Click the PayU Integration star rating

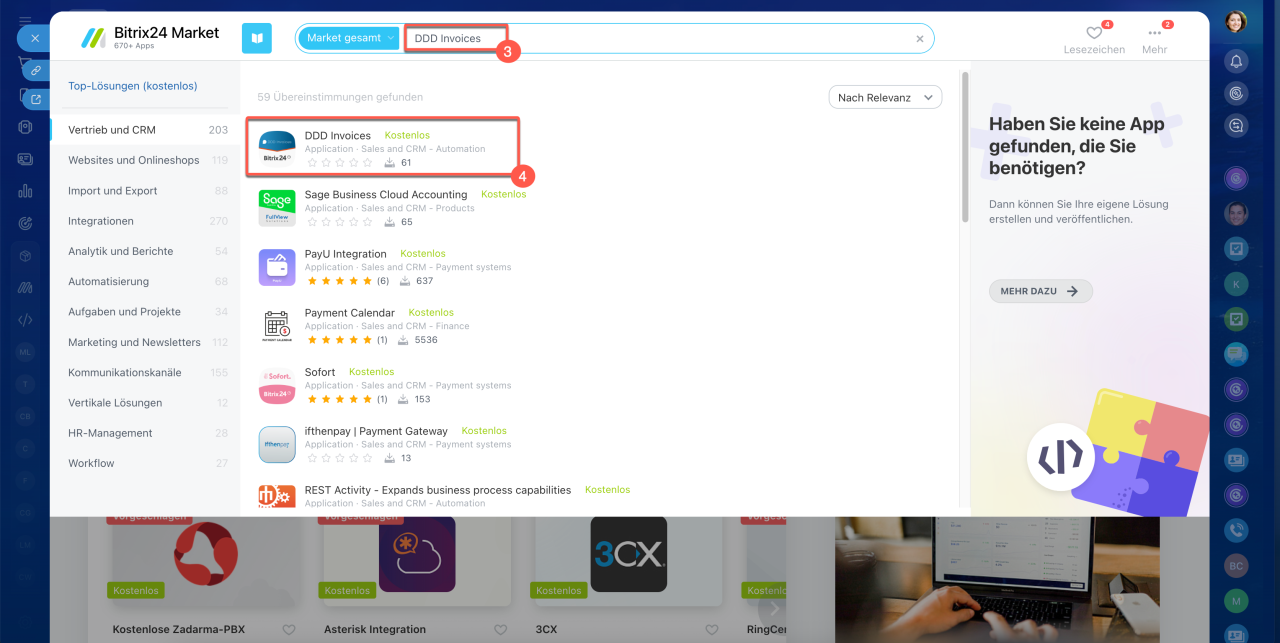[339, 281]
